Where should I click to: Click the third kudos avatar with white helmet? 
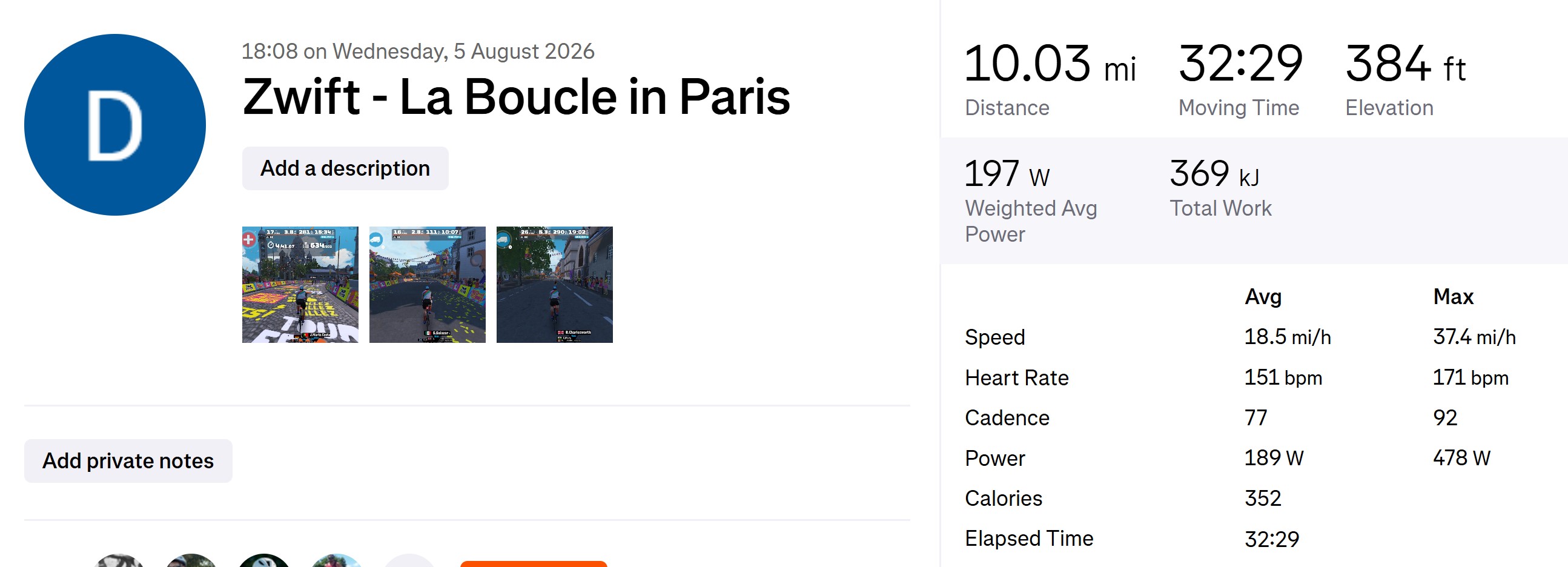[264, 561]
